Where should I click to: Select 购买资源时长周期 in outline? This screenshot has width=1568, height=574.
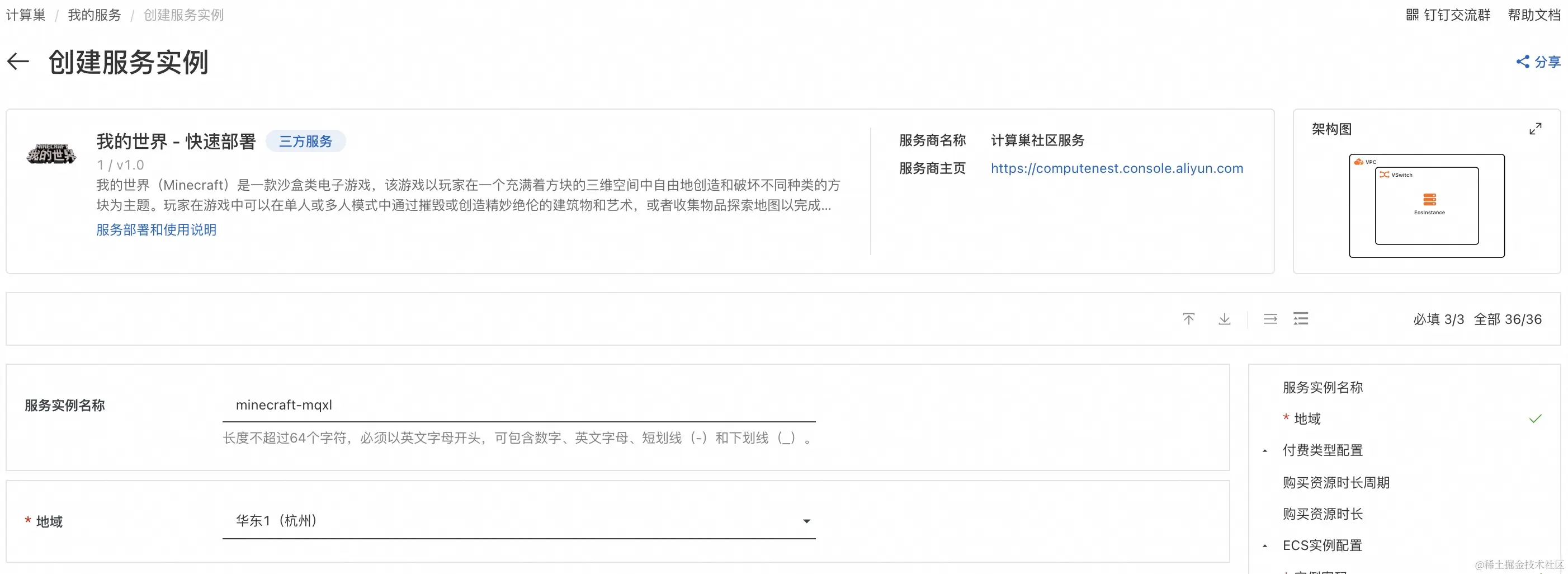point(1335,483)
